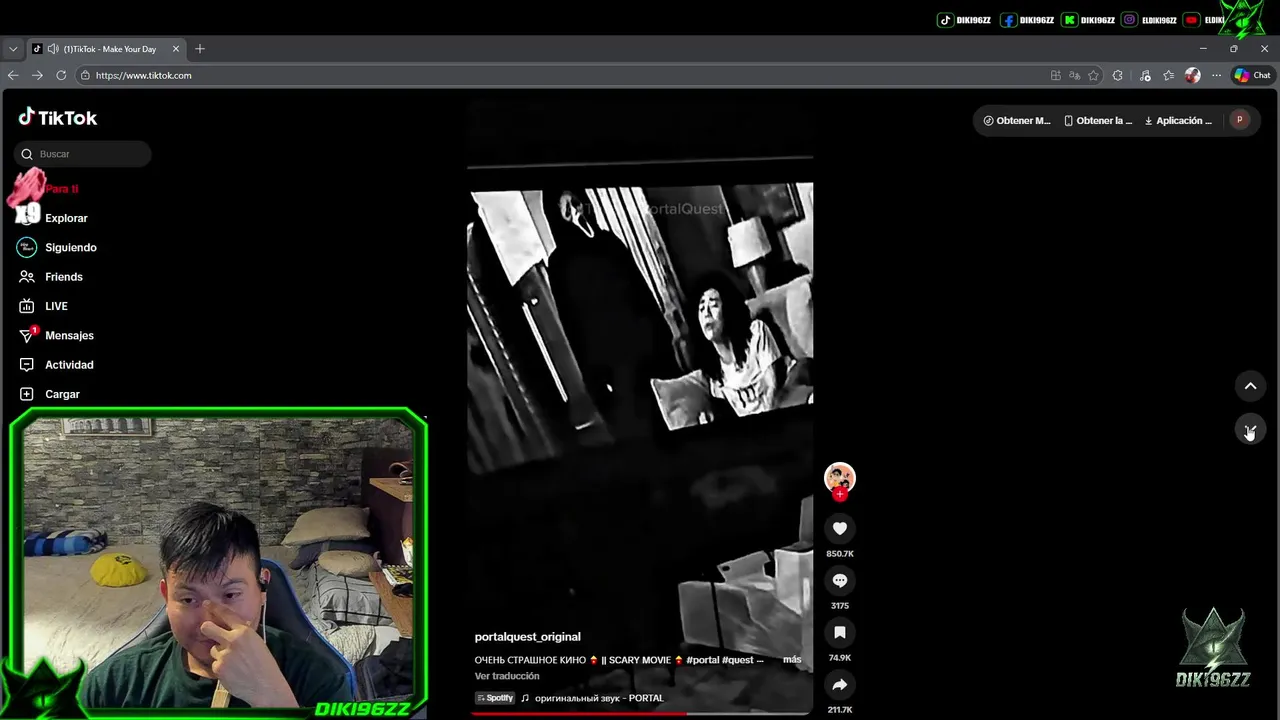Click the browser address bar URL
The height and width of the screenshot is (720, 1280).
tap(144, 75)
